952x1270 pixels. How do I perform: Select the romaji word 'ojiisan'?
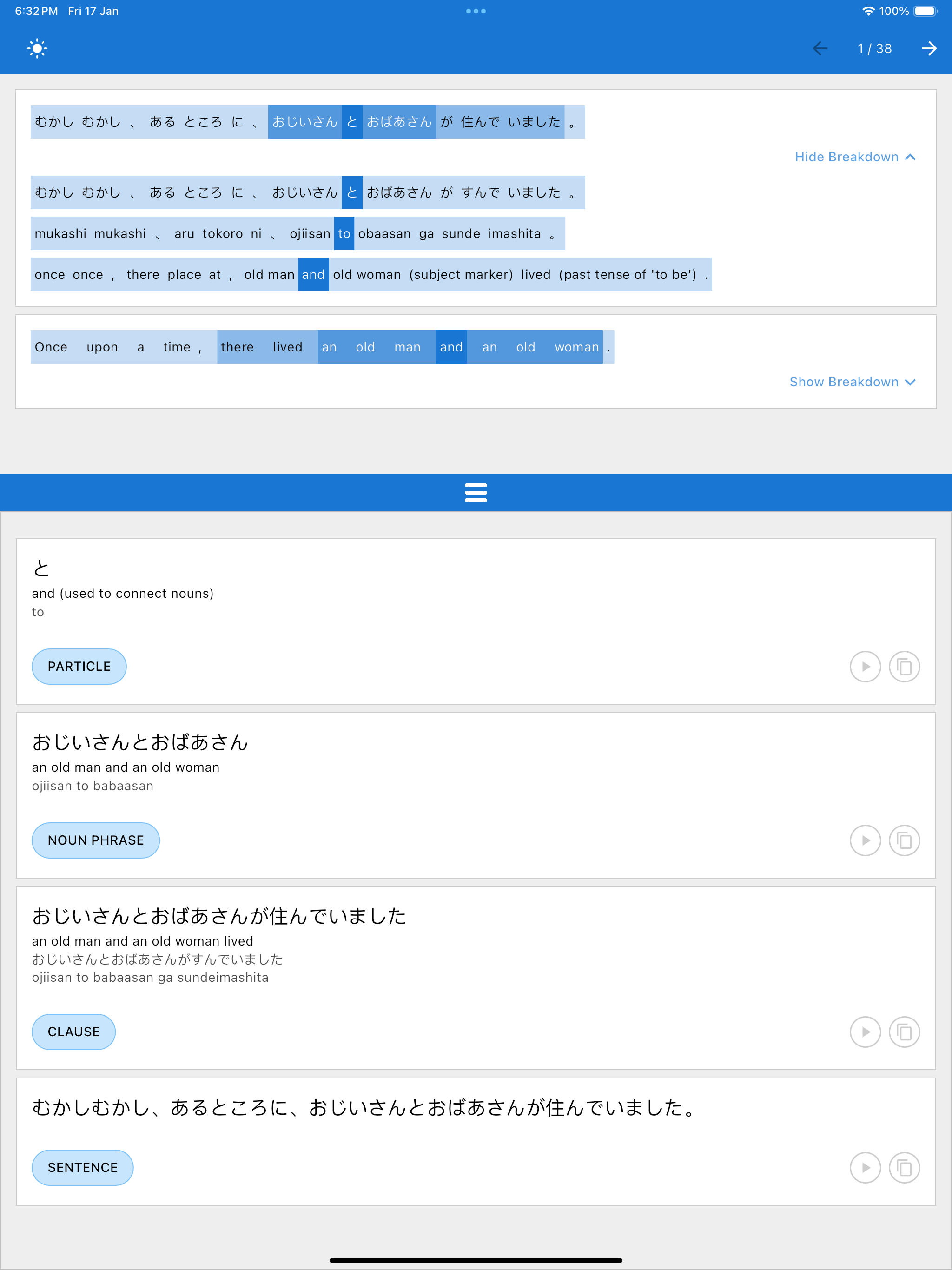click(x=310, y=234)
